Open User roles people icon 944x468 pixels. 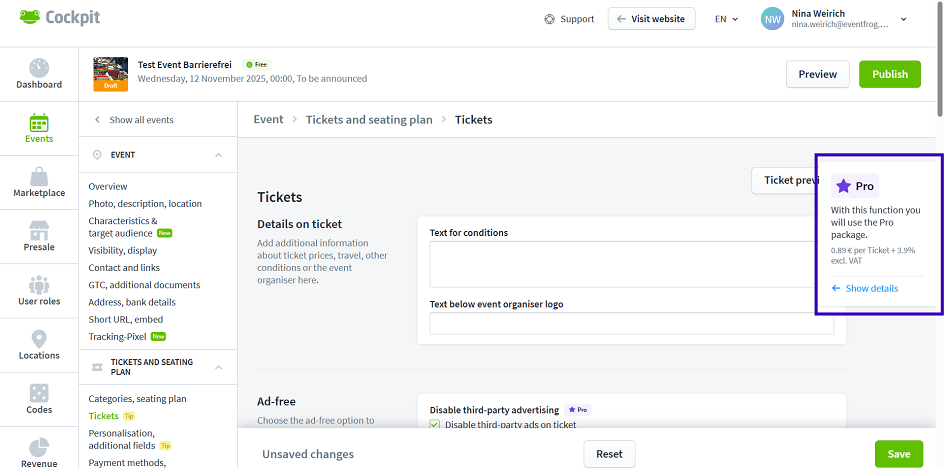(39, 285)
